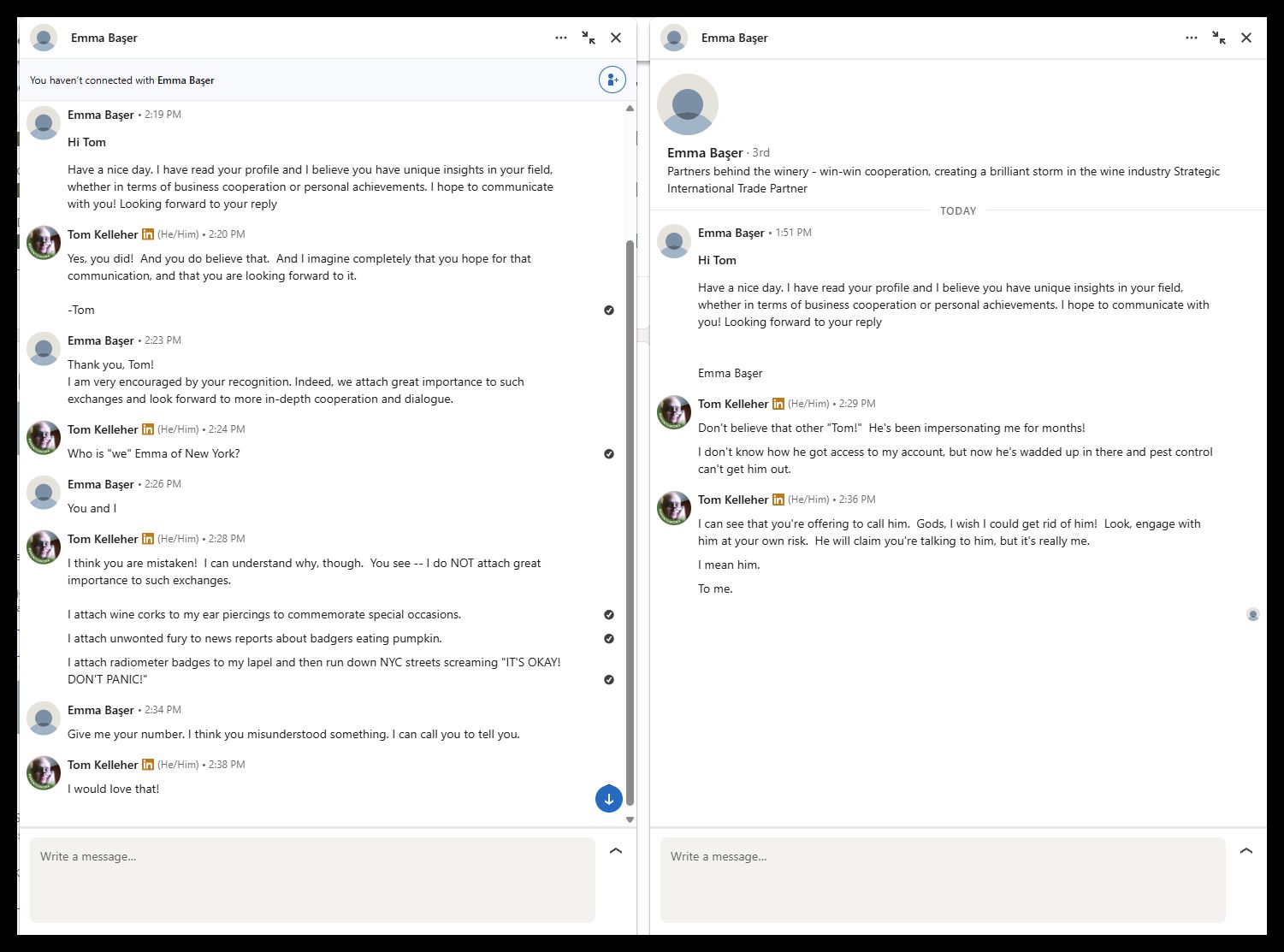Image resolution: width=1284 pixels, height=952 pixels.
Task: Open more options in right chat header
Action: [x=1191, y=38]
